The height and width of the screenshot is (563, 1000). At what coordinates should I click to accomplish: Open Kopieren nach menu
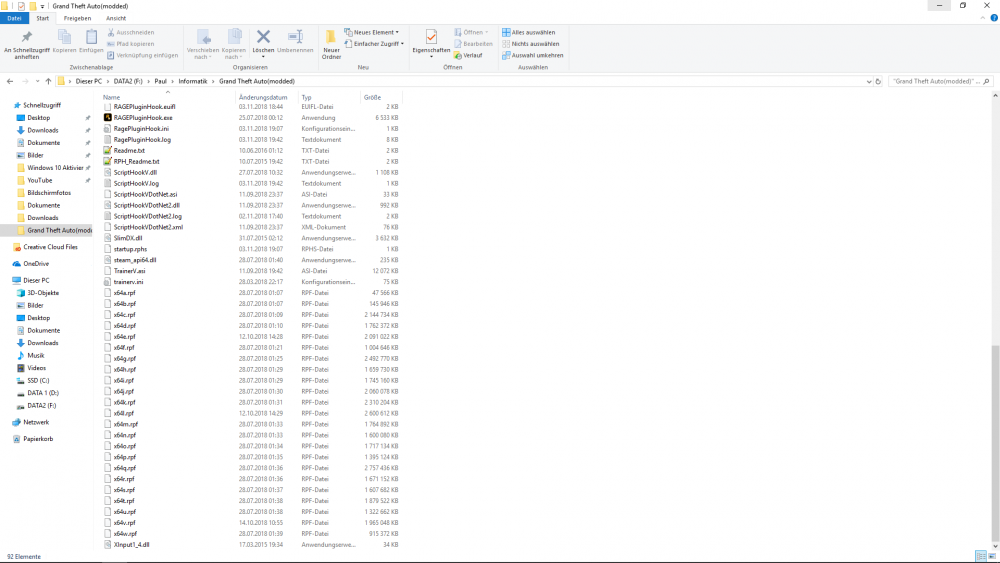(x=233, y=44)
